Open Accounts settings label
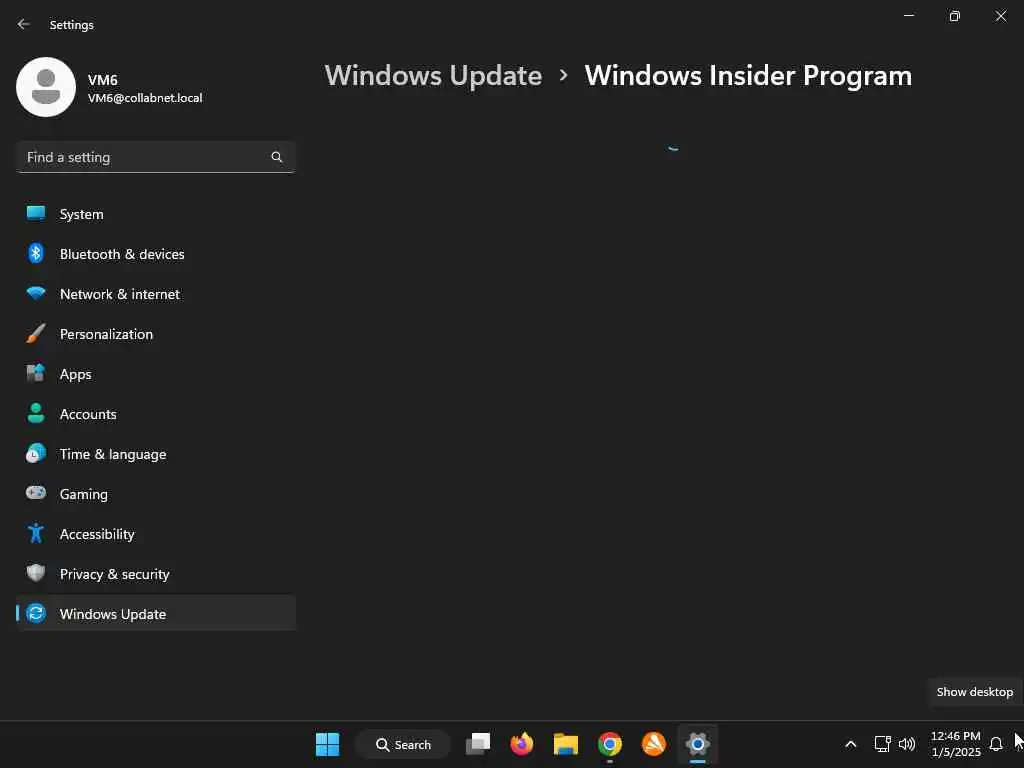1024x768 pixels. pos(88,415)
